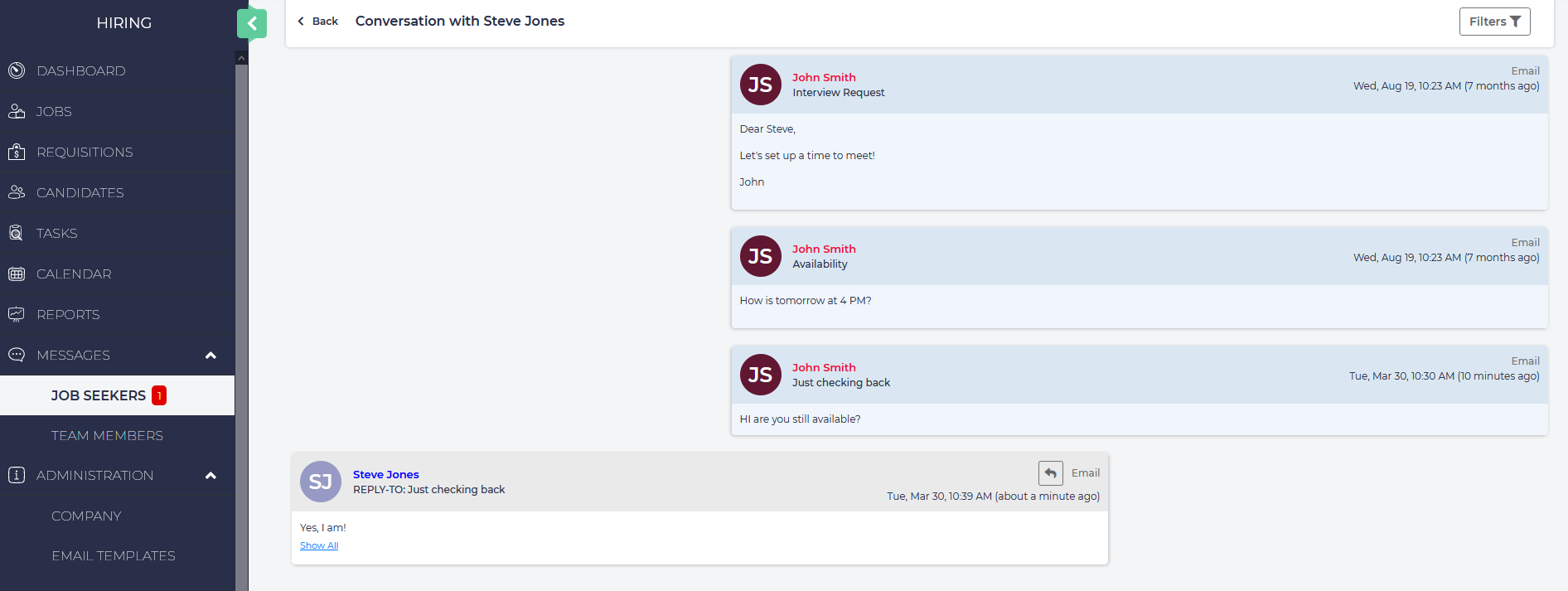The width and height of the screenshot is (1568, 591).
Task: Collapse the Administration menu section
Action: (x=211, y=476)
